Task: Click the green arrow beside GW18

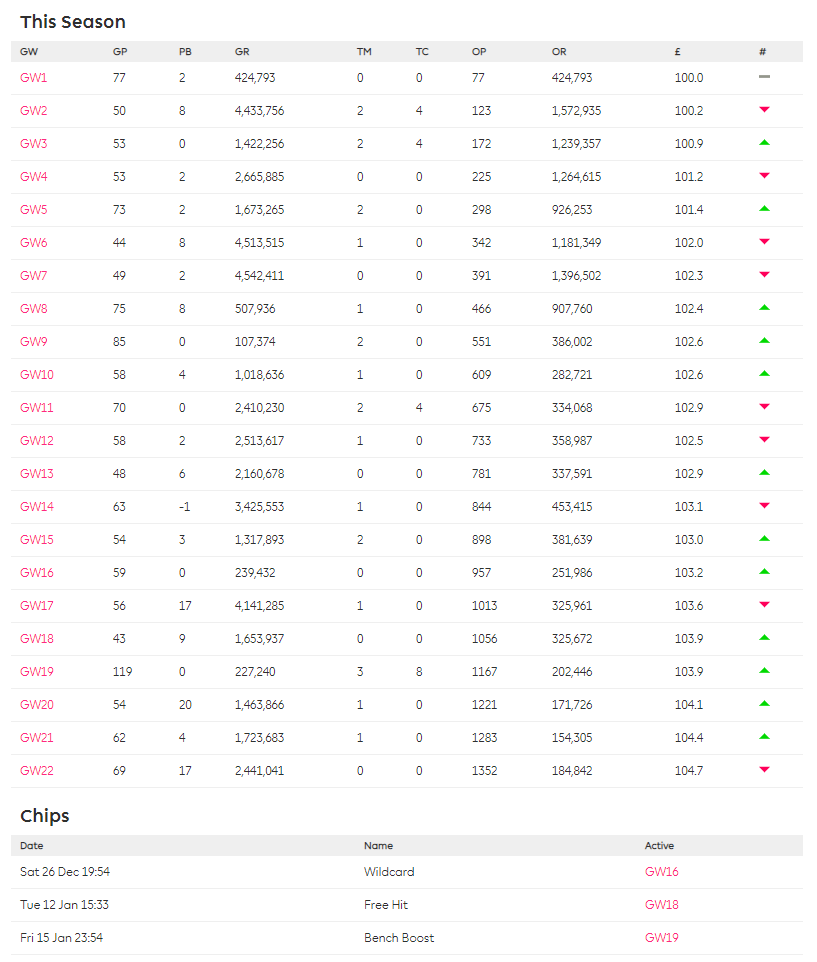Action: click(765, 638)
